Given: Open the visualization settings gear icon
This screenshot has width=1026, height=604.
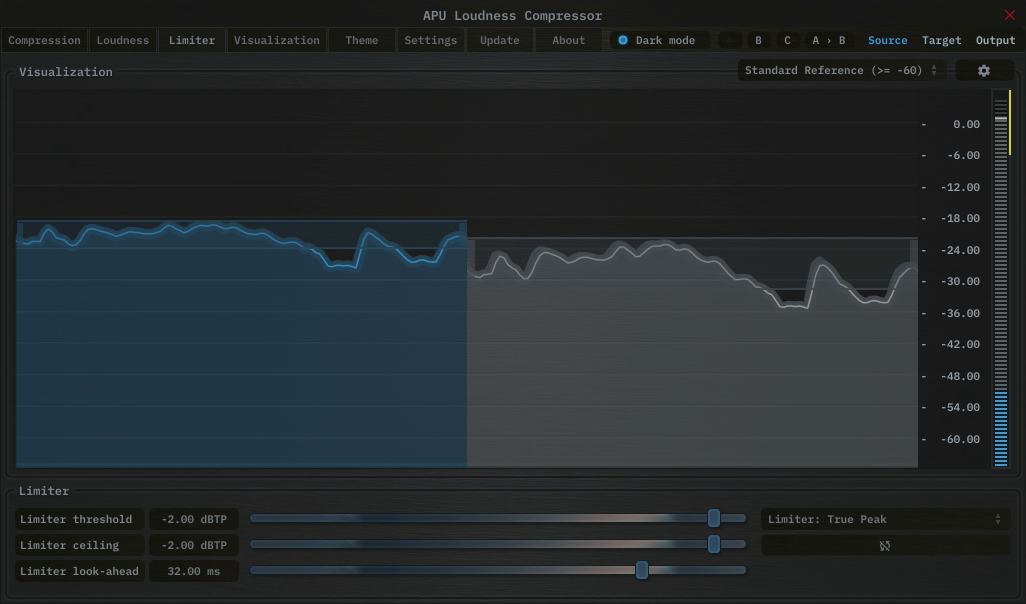Looking at the screenshot, I should click(x=984, y=70).
